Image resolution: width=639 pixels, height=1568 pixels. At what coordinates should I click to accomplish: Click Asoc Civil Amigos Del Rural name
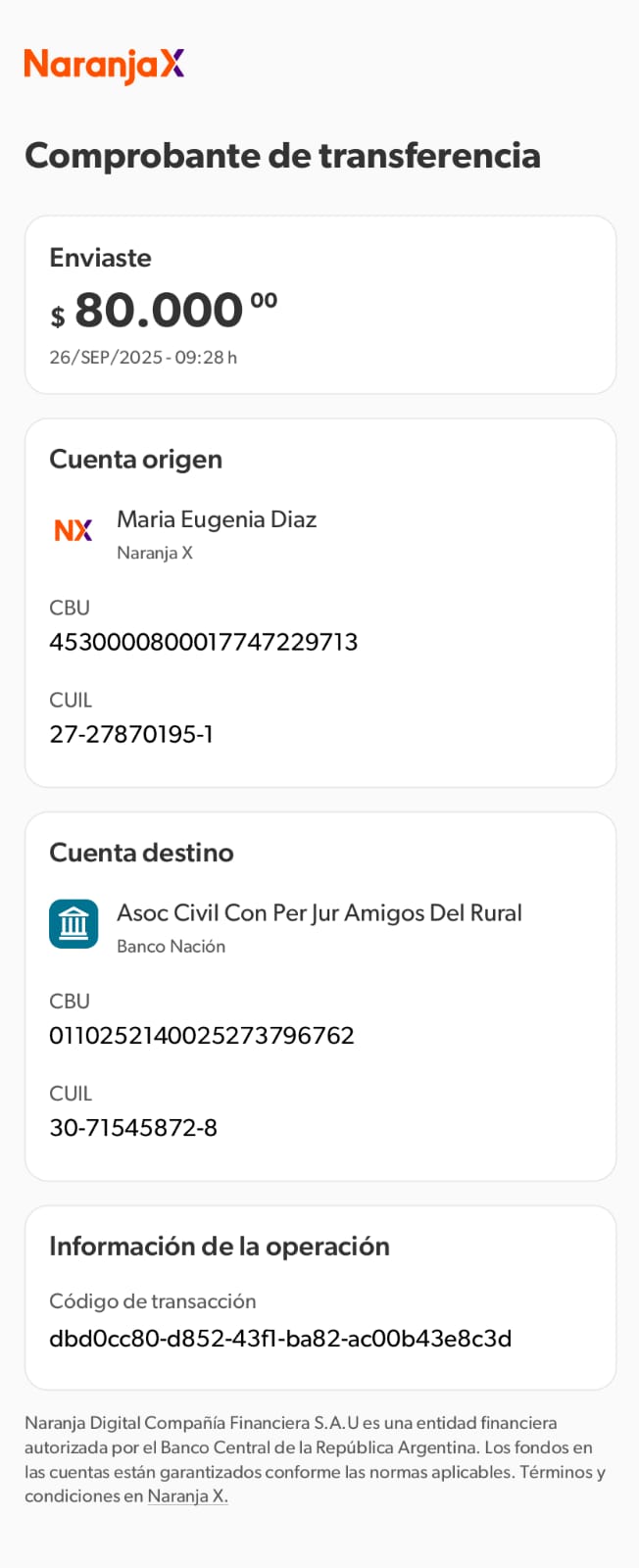click(319, 913)
